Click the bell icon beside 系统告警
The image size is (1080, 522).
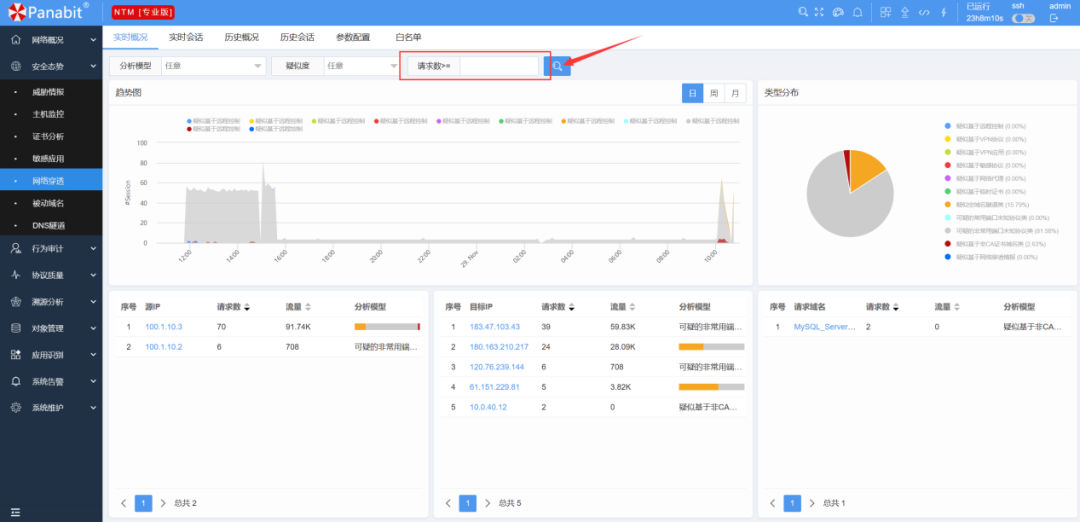(x=16, y=381)
